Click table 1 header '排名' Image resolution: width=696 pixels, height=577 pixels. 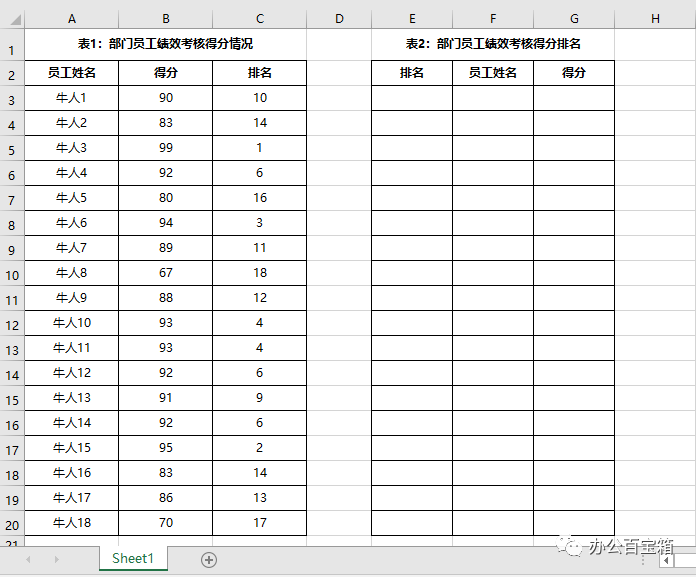click(x=260, y=73)
